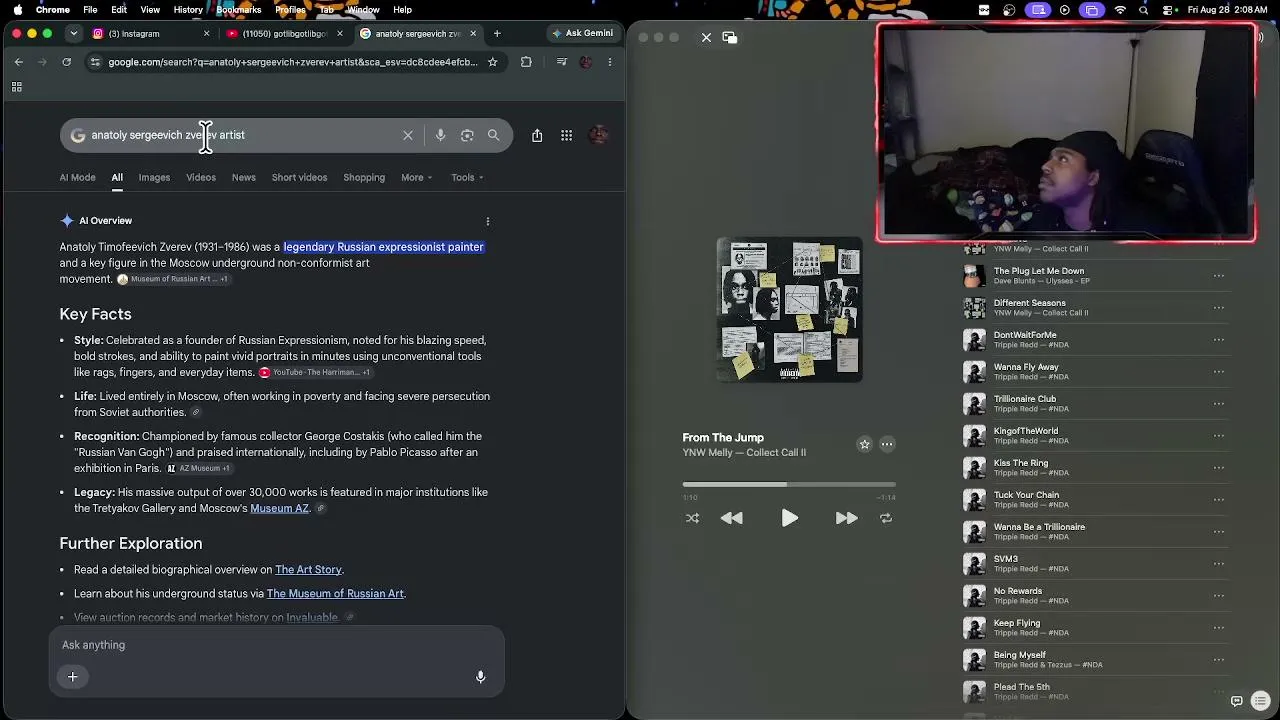Open the Apple menu
Screen dimensions: 1280x720
pyautogui.click(x=17, y=10)
